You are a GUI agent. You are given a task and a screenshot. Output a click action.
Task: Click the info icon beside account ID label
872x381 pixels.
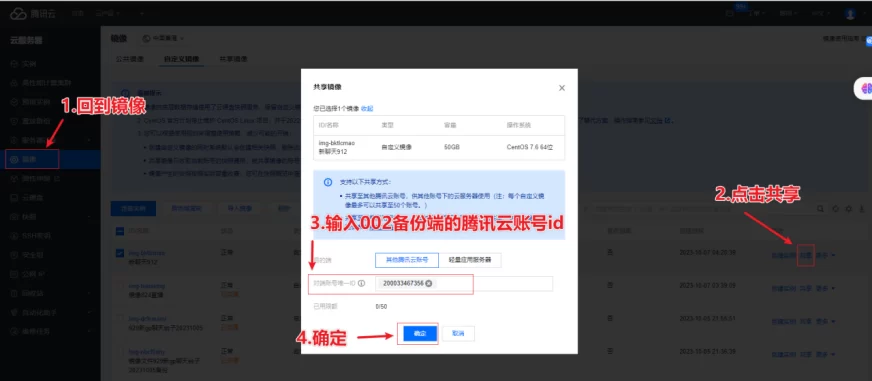click(x=361, y=284)
